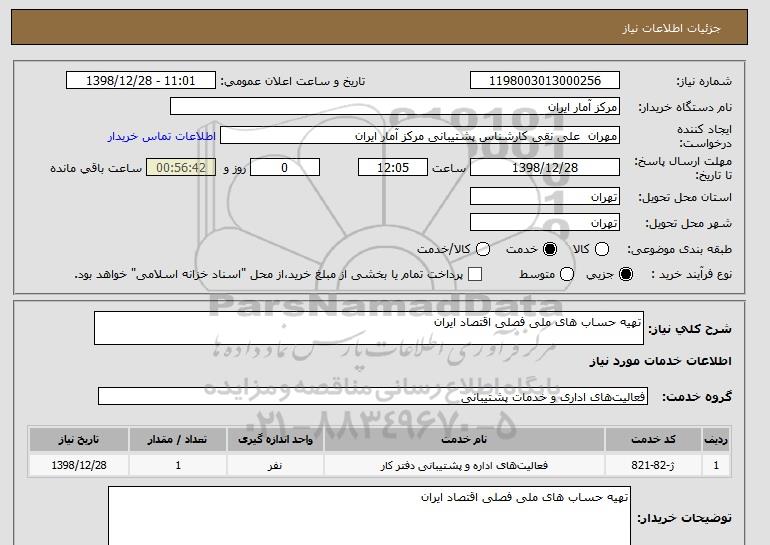Click the remaining time countdown 00:56:42
The image size is (770, 545).
click(181, 167)
